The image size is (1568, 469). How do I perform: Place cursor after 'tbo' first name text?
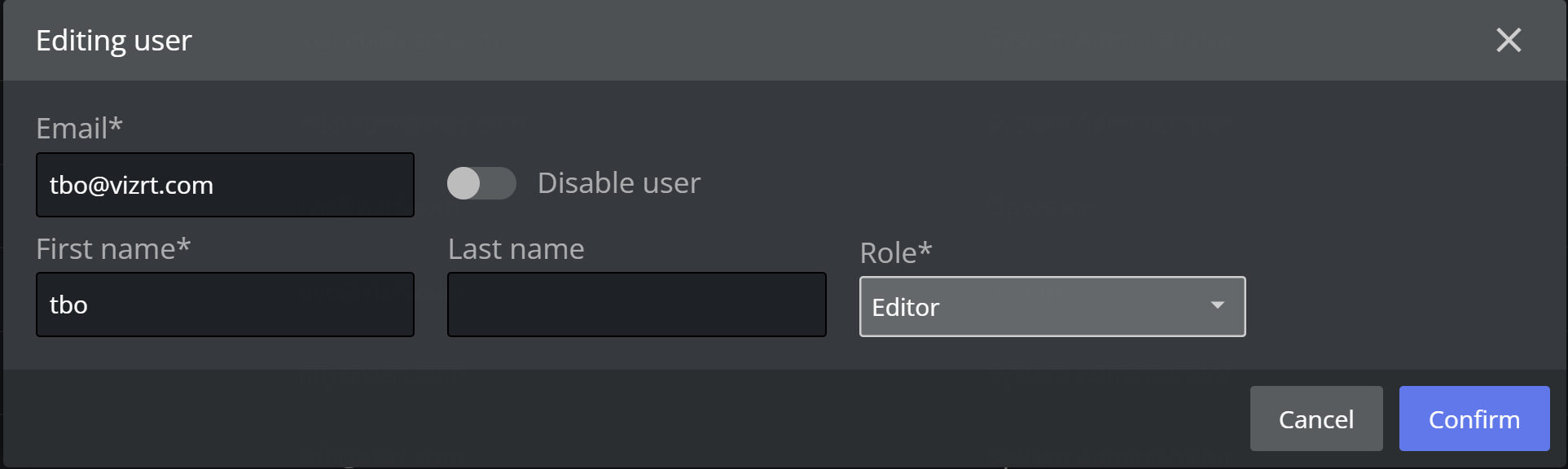(89, 305)
